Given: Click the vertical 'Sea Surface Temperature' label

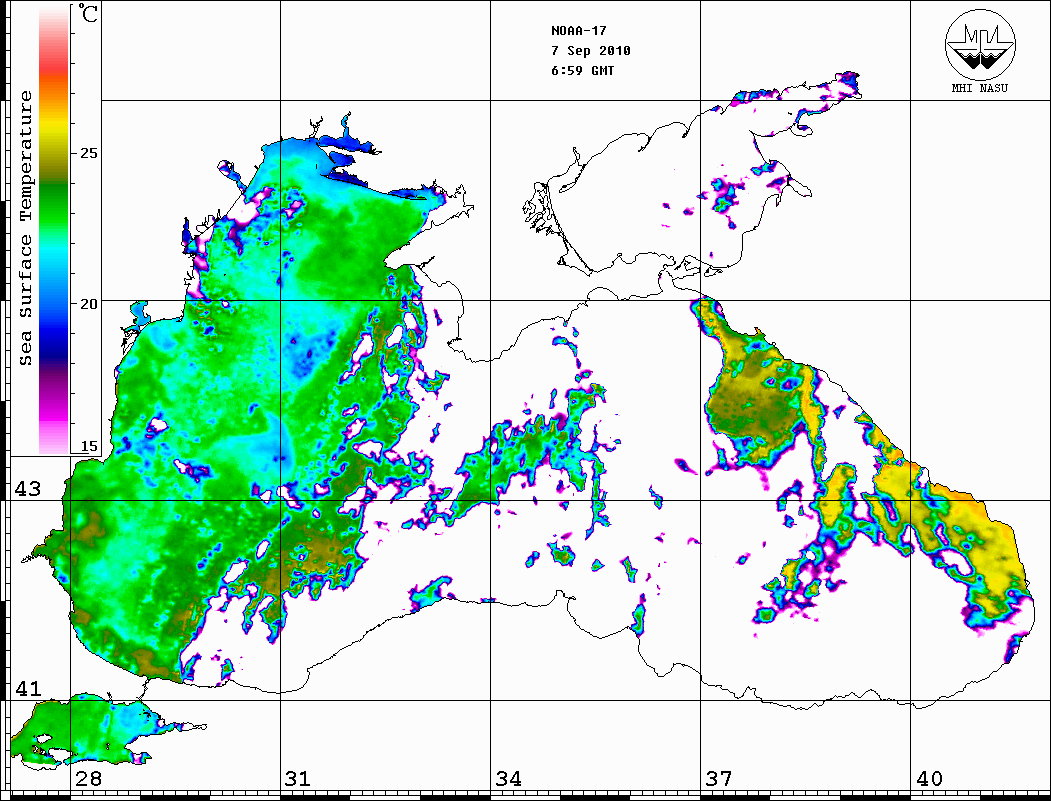Looking at the screenshot, I should tap(25, 228).
